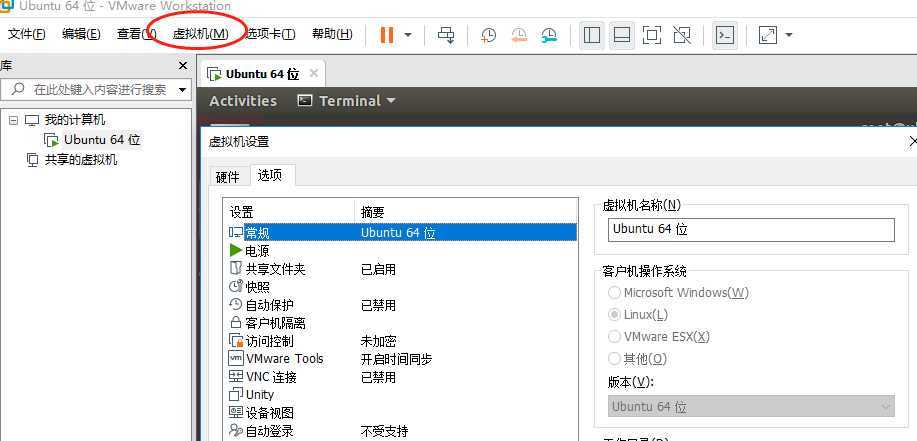The width and height of the screenshot is (917, 441).
Task: Click the library search input field
Action: tap(96, 89)
